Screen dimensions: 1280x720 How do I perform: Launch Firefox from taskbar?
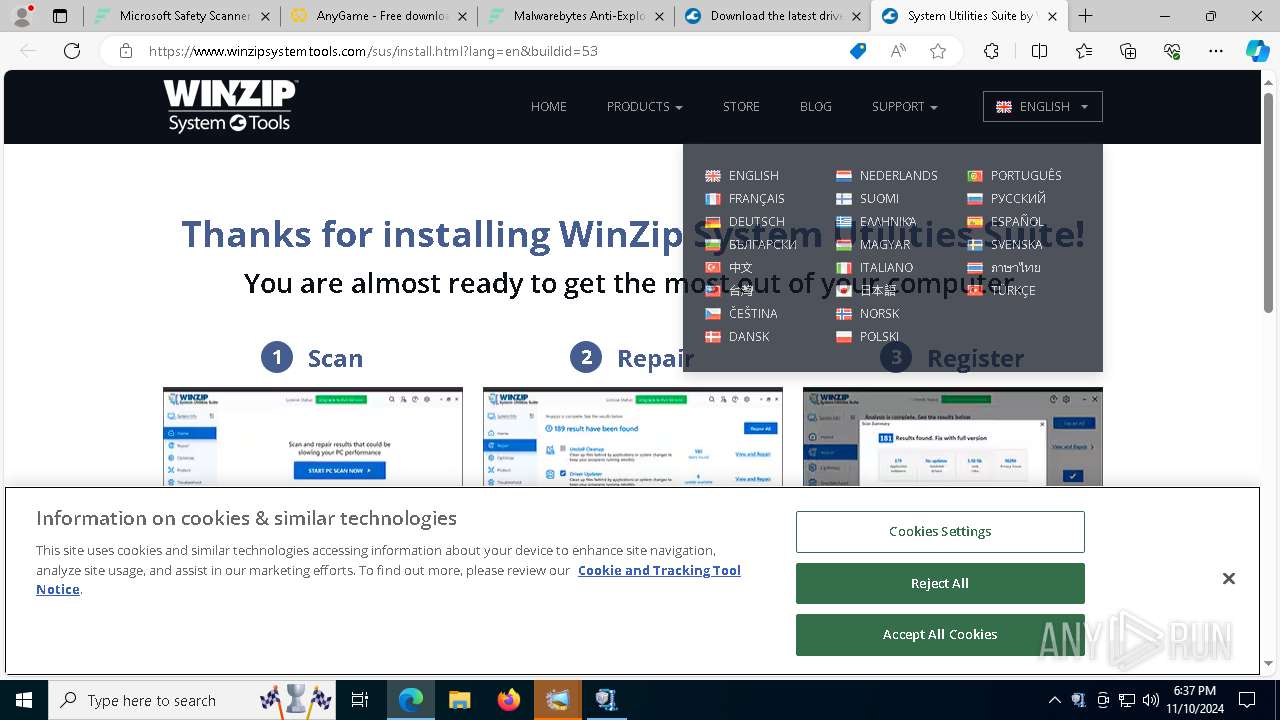[x=508, y=700]
